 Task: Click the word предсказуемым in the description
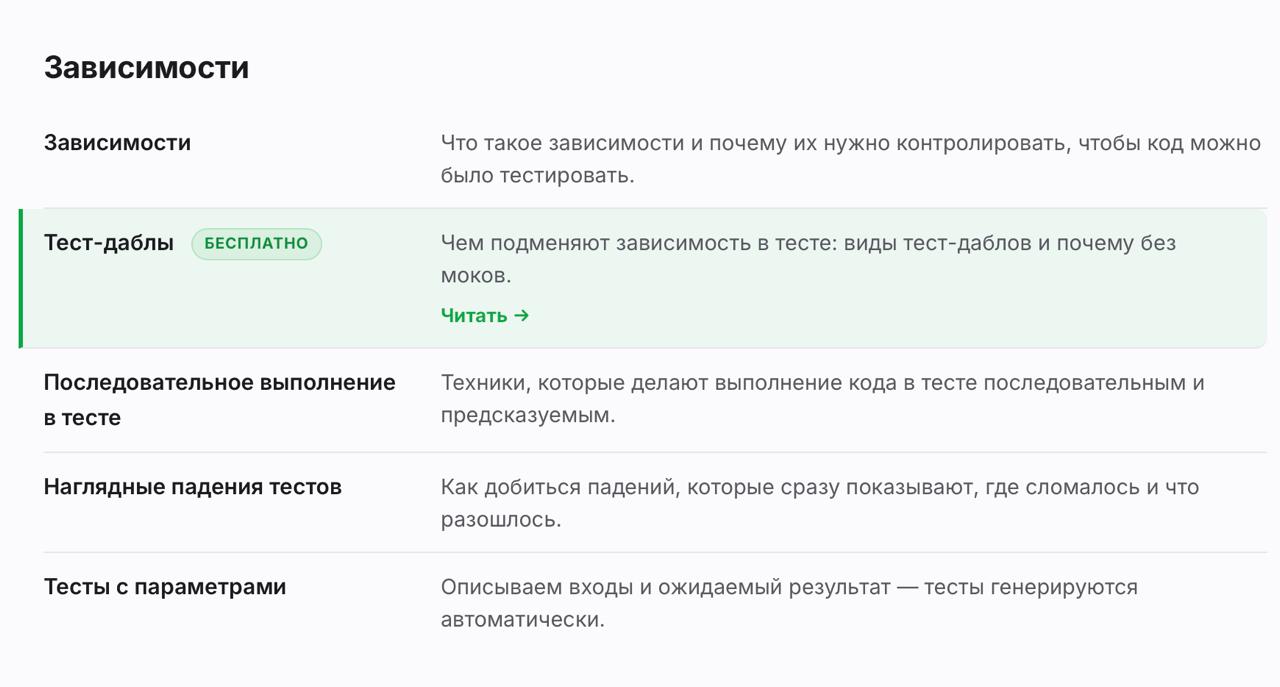525,415
